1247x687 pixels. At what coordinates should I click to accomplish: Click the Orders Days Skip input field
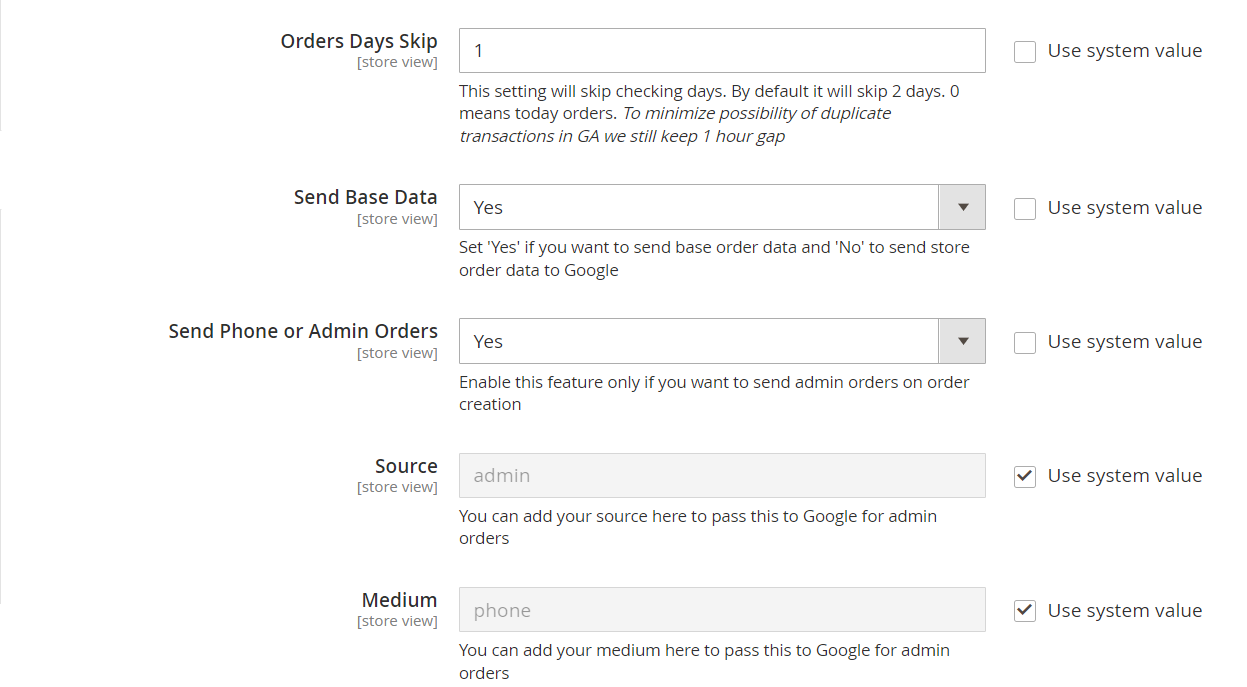pos(721,51)
